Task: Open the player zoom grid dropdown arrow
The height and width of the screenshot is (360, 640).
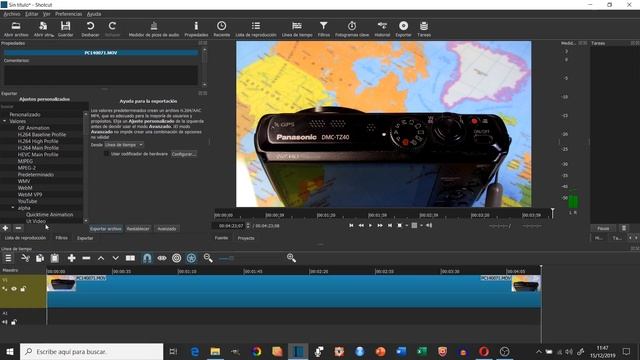Action: tap(421, 225)
